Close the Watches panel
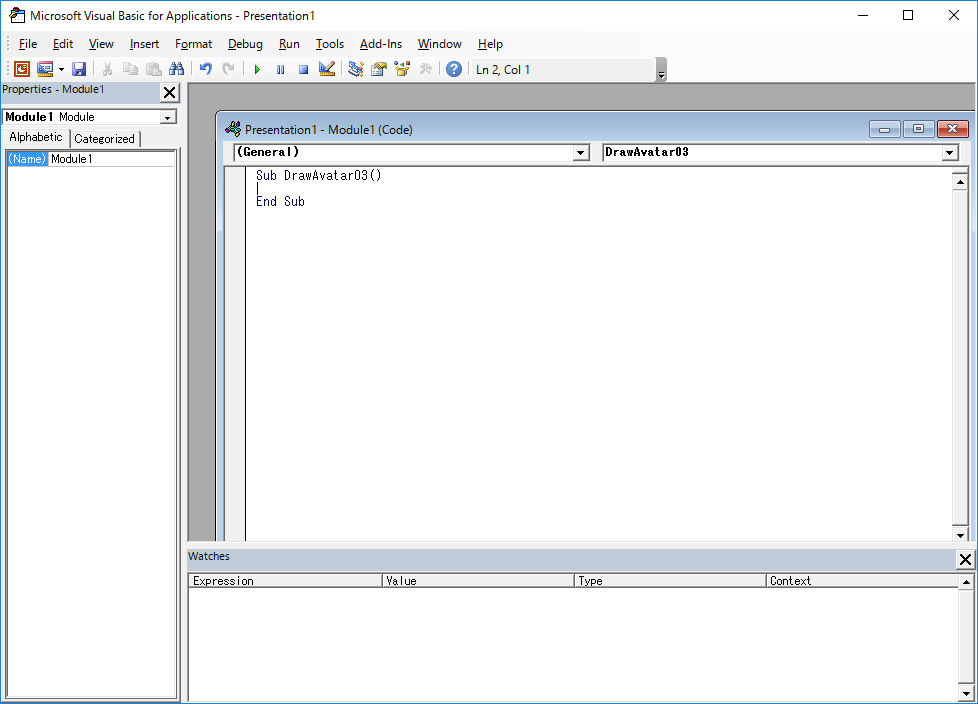This screenshot has height=704, width=978. tap(965, 559)
